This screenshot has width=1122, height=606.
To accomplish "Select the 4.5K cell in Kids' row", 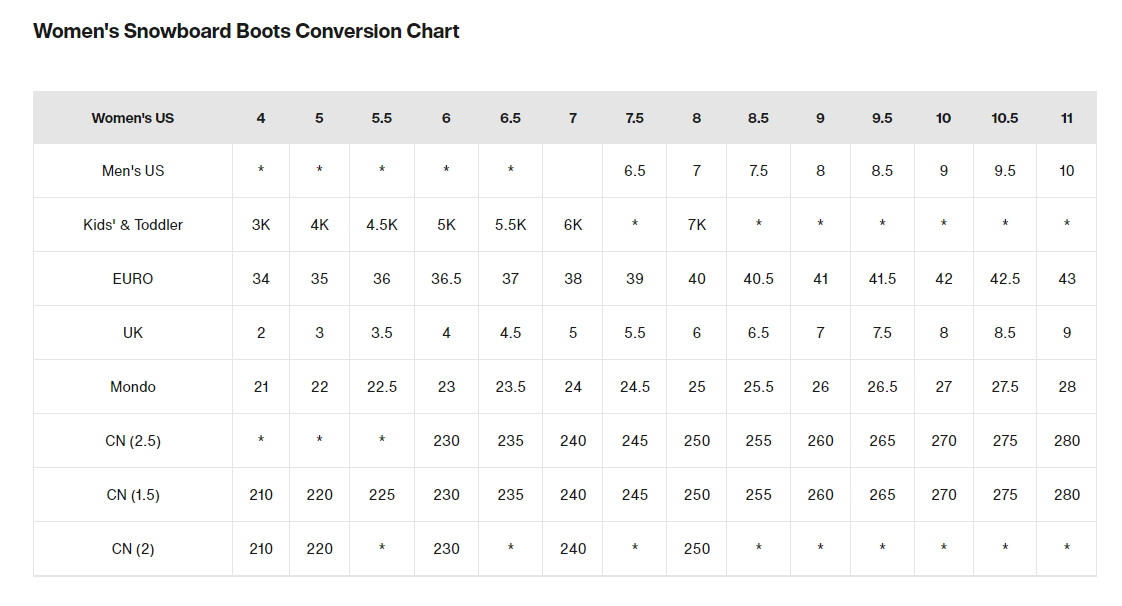I will 381,225.
